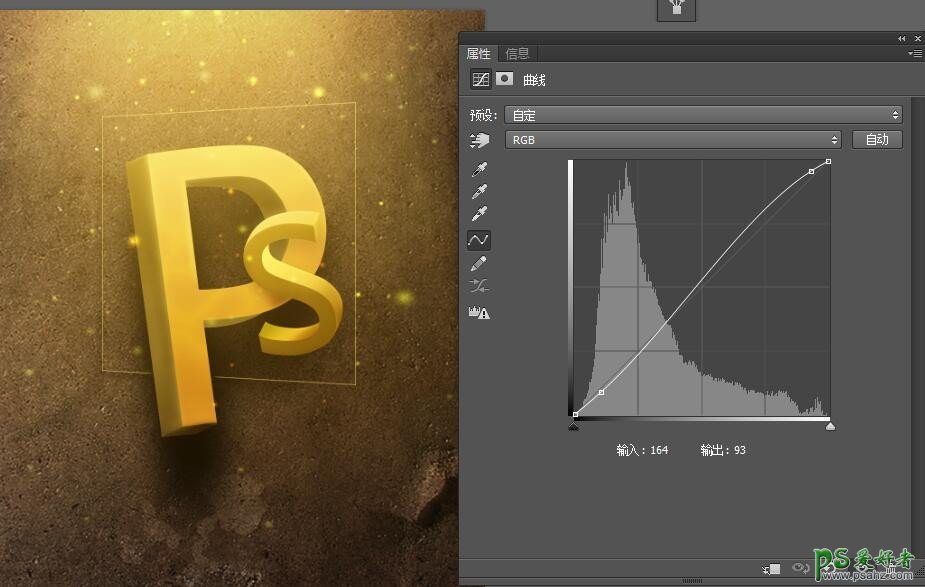This screenshot has width=925, height=587.
Task: Toggle clip adjustment to layer below
Action: pyautogui.click(x=771, y=569)
